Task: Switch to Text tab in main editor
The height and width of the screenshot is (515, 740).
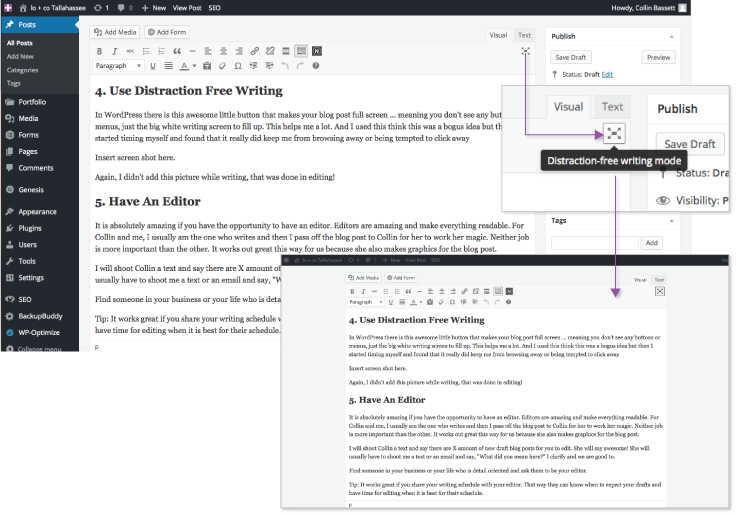Action: click(524, 35)
